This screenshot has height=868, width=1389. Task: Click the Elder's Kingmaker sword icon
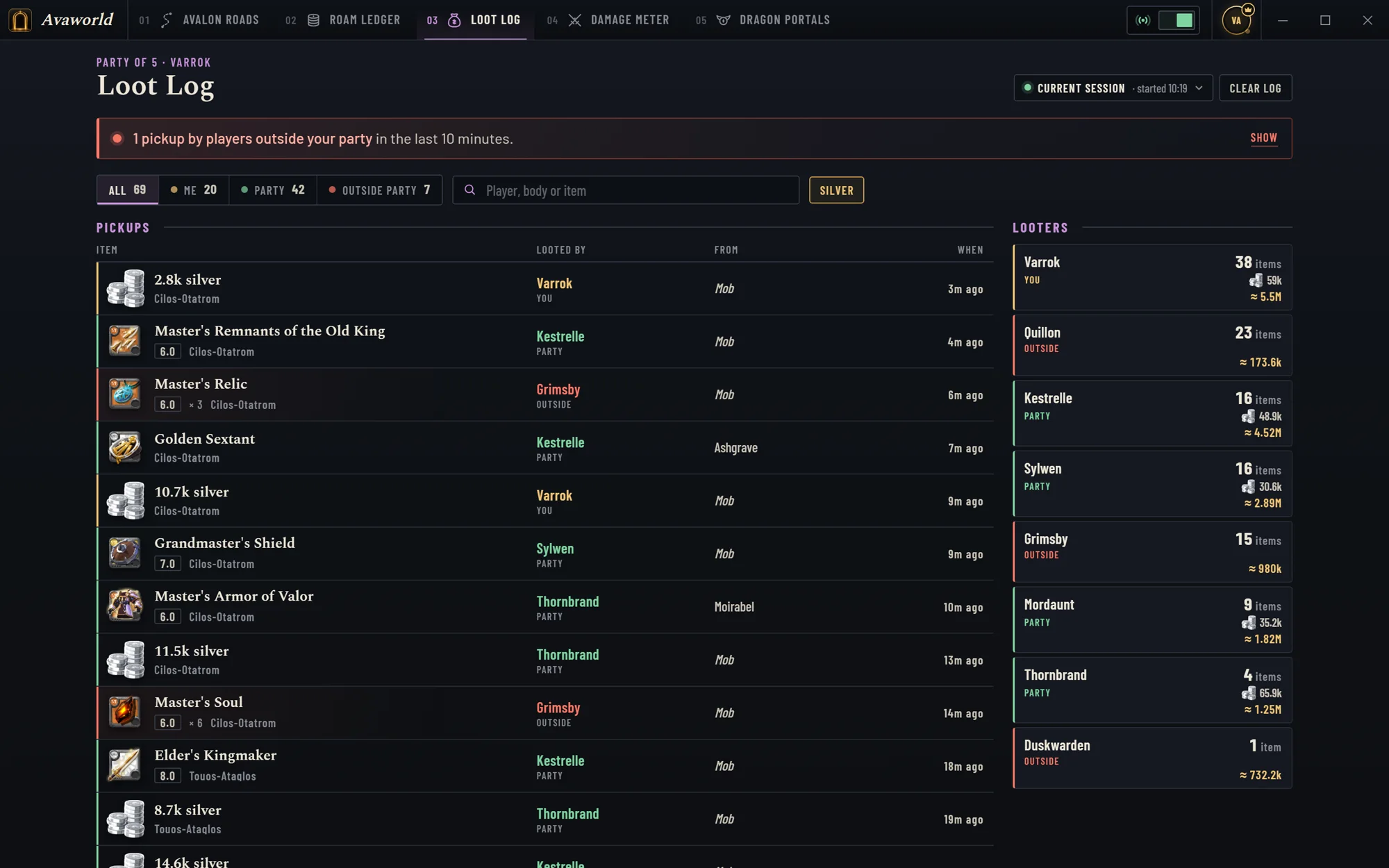[x=125, y=765]
